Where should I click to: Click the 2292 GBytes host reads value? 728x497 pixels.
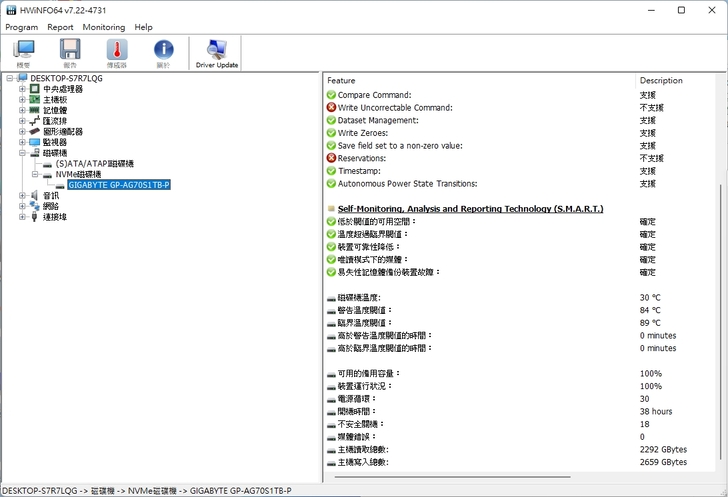click(663, 449)
